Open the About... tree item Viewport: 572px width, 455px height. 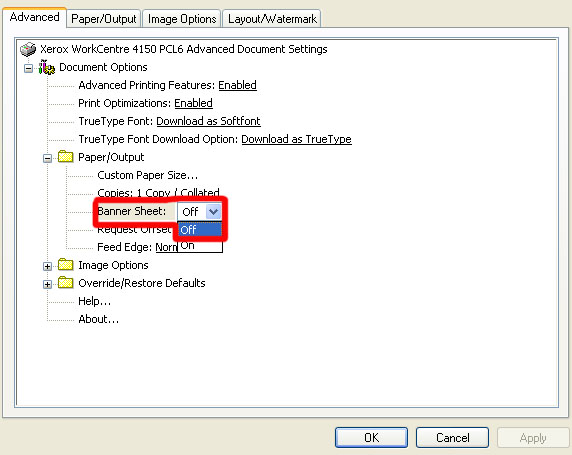98,319
